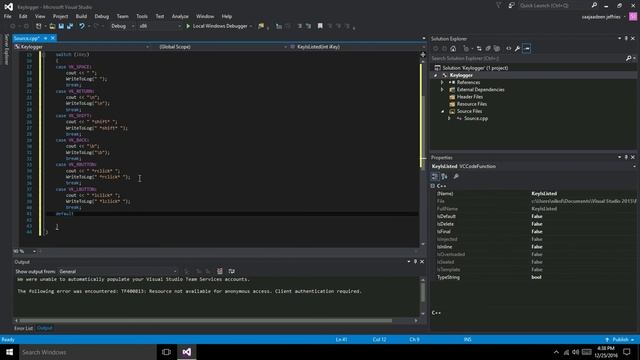Click the Publish button in status bar

[x=620, y=340]
